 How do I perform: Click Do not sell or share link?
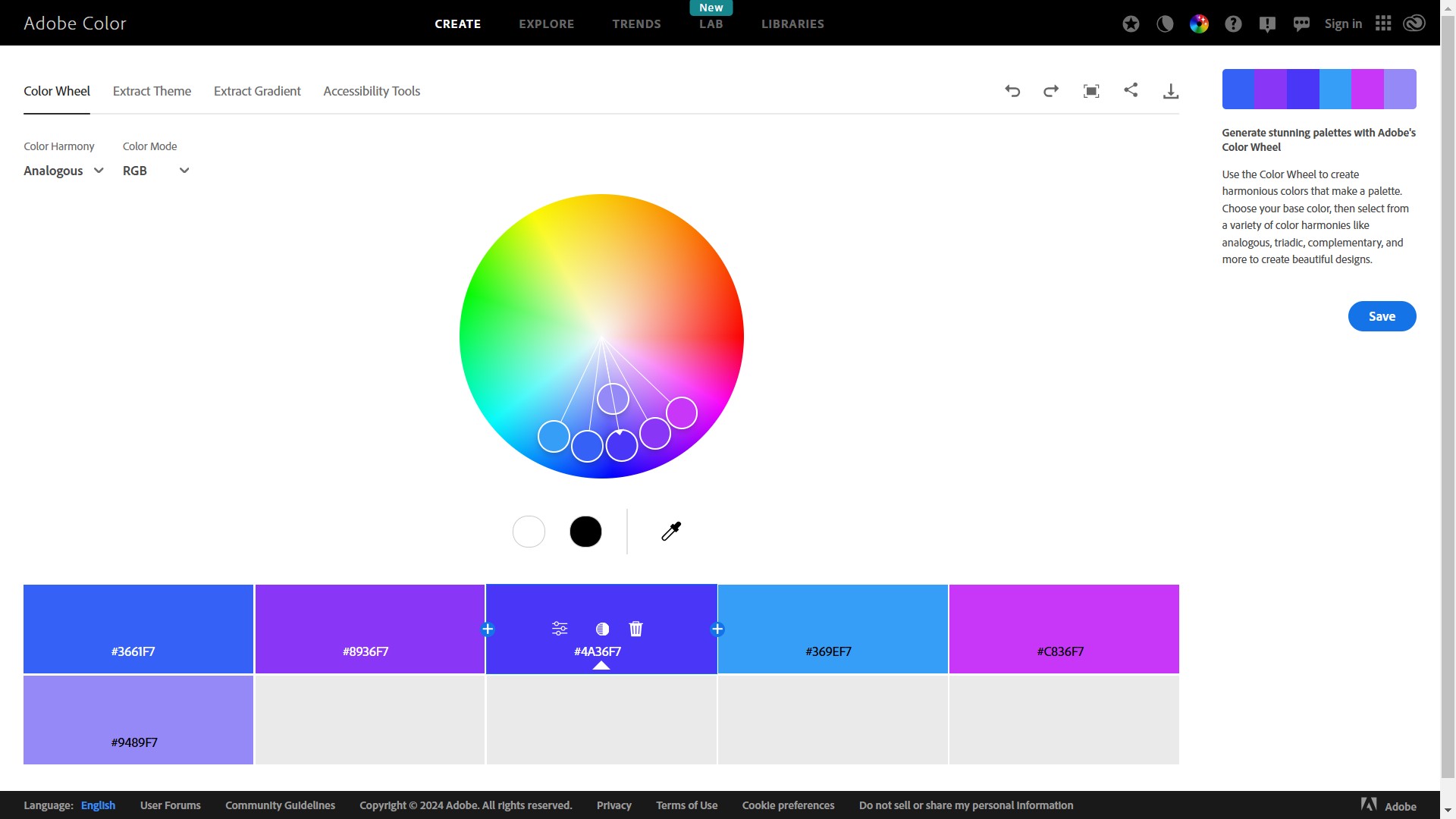point(966,805)
